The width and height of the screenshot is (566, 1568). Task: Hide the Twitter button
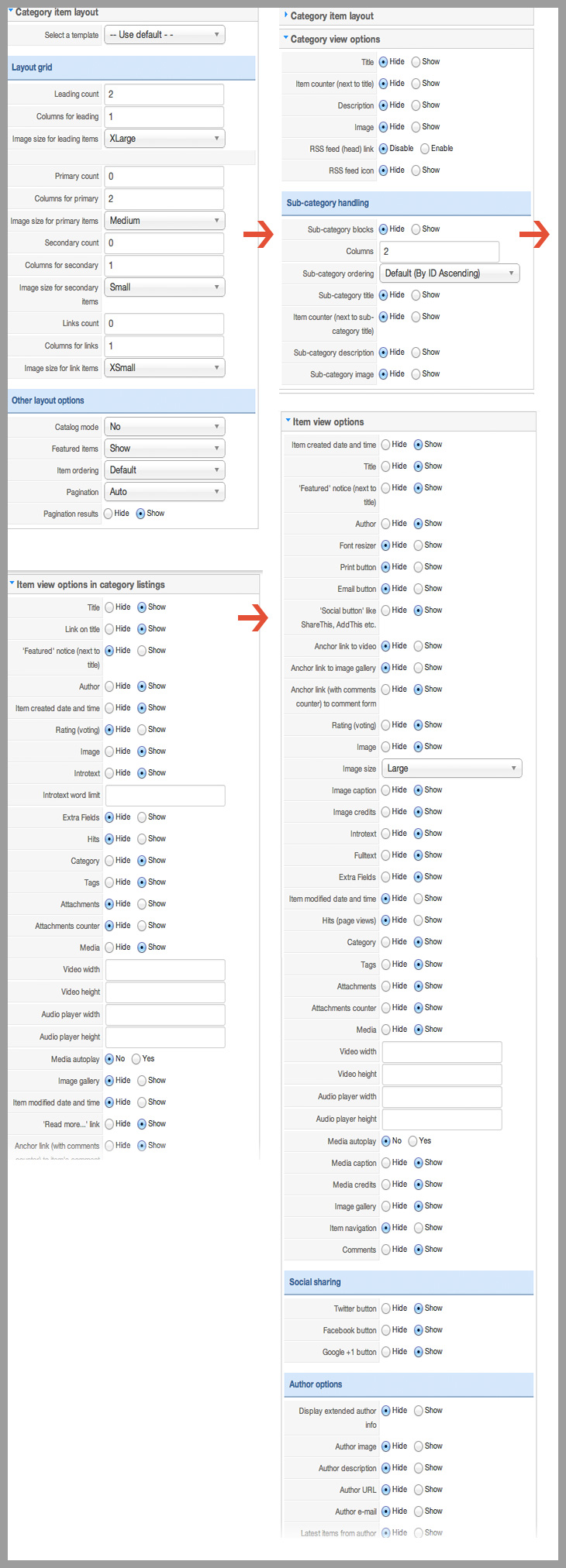pos(386,1308)
